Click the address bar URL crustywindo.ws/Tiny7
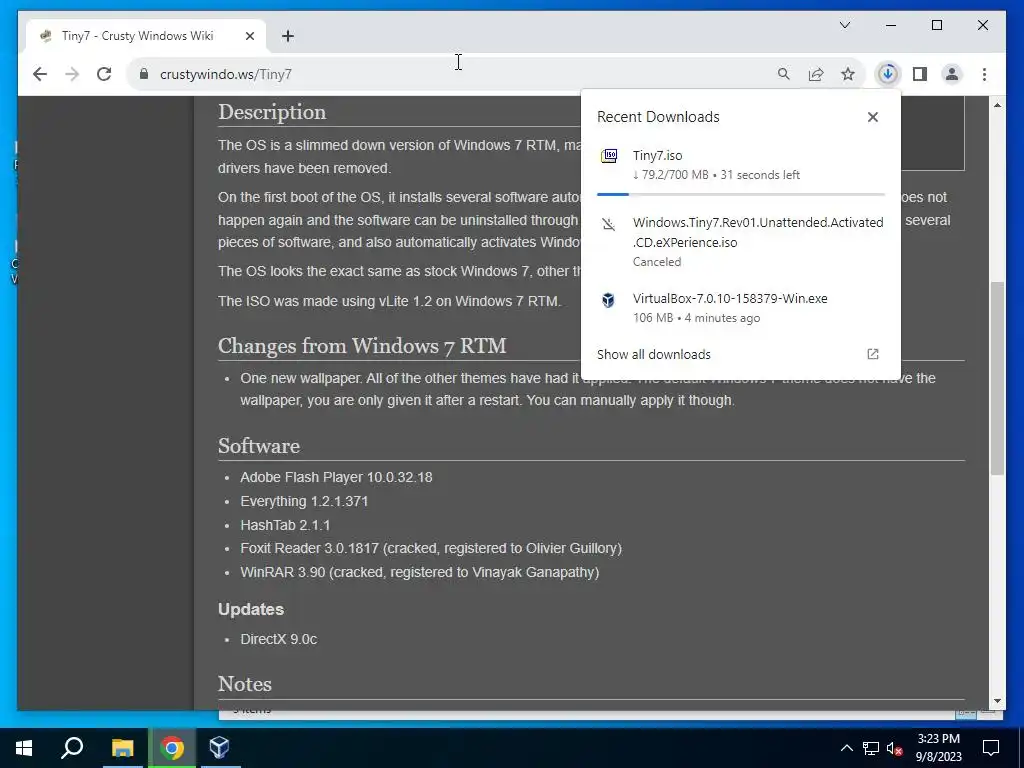The image size is (1024, 768). pos(226,74)
